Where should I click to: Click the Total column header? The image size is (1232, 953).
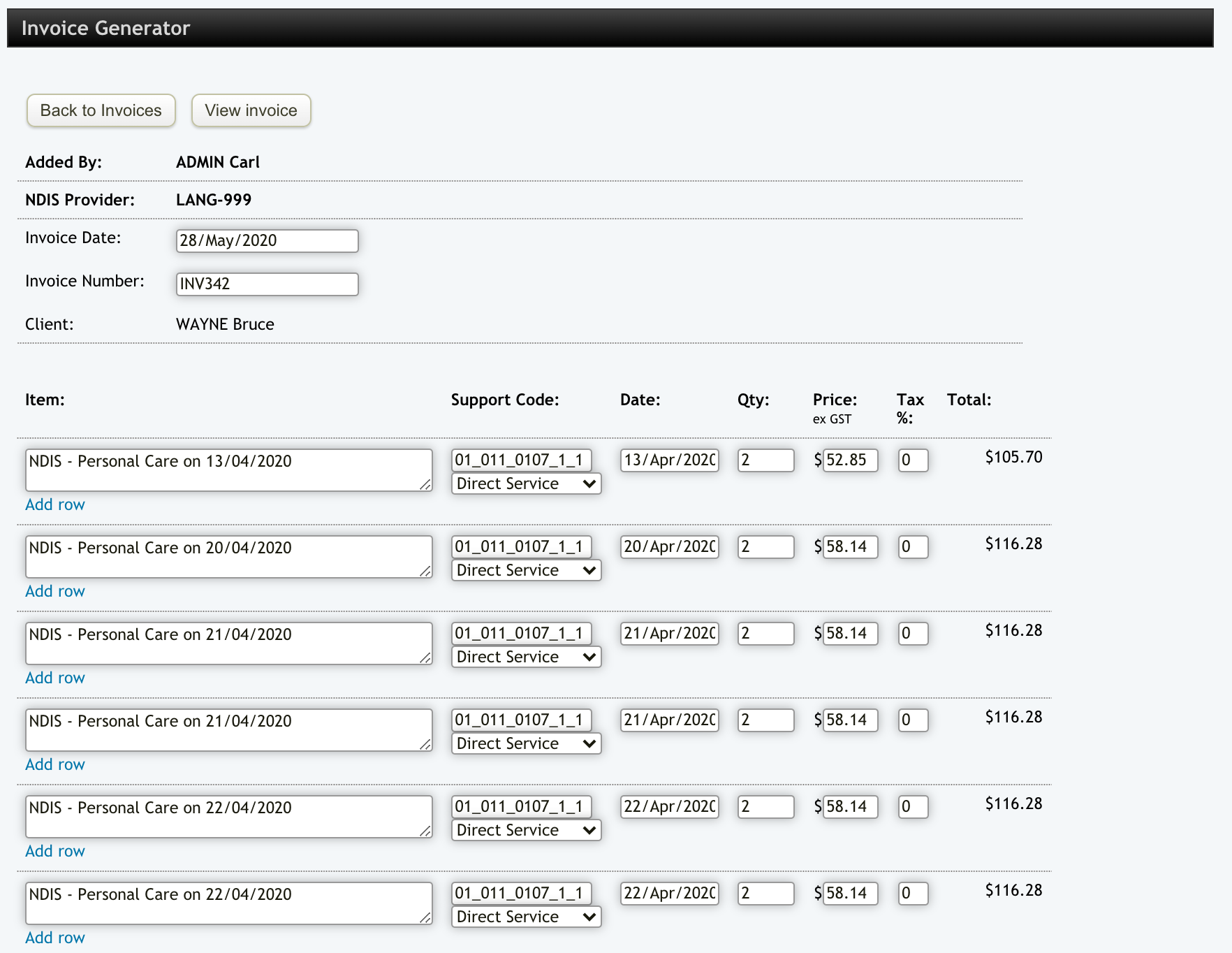point(969,400)
